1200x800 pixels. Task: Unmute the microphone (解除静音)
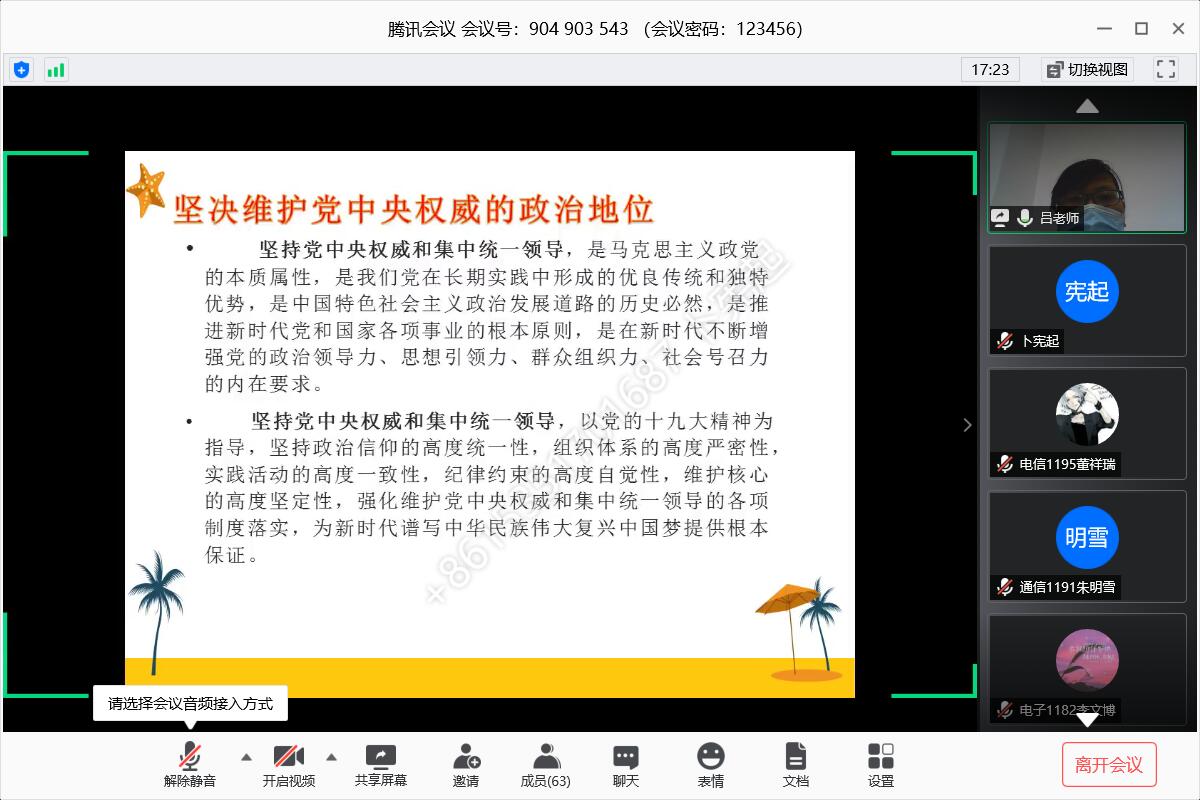pos(190,765)
